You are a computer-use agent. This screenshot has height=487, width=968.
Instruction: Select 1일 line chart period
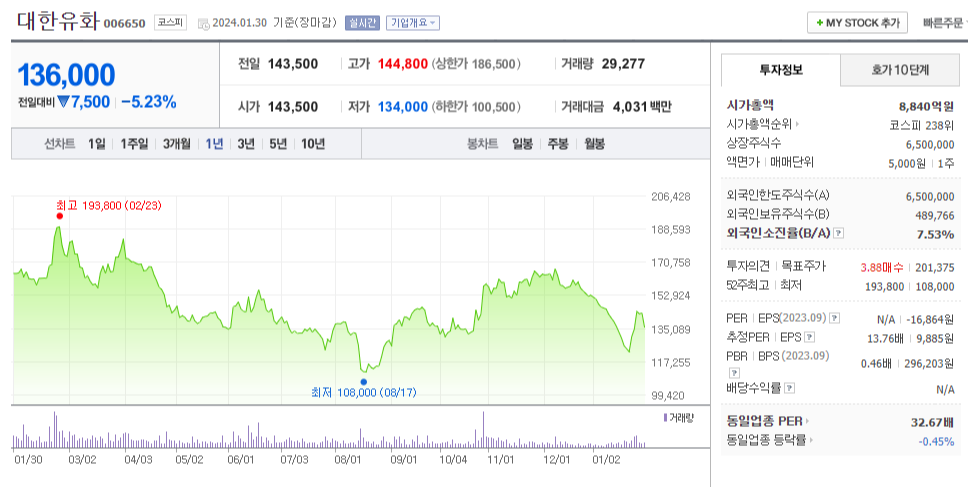tap(96, 144)
